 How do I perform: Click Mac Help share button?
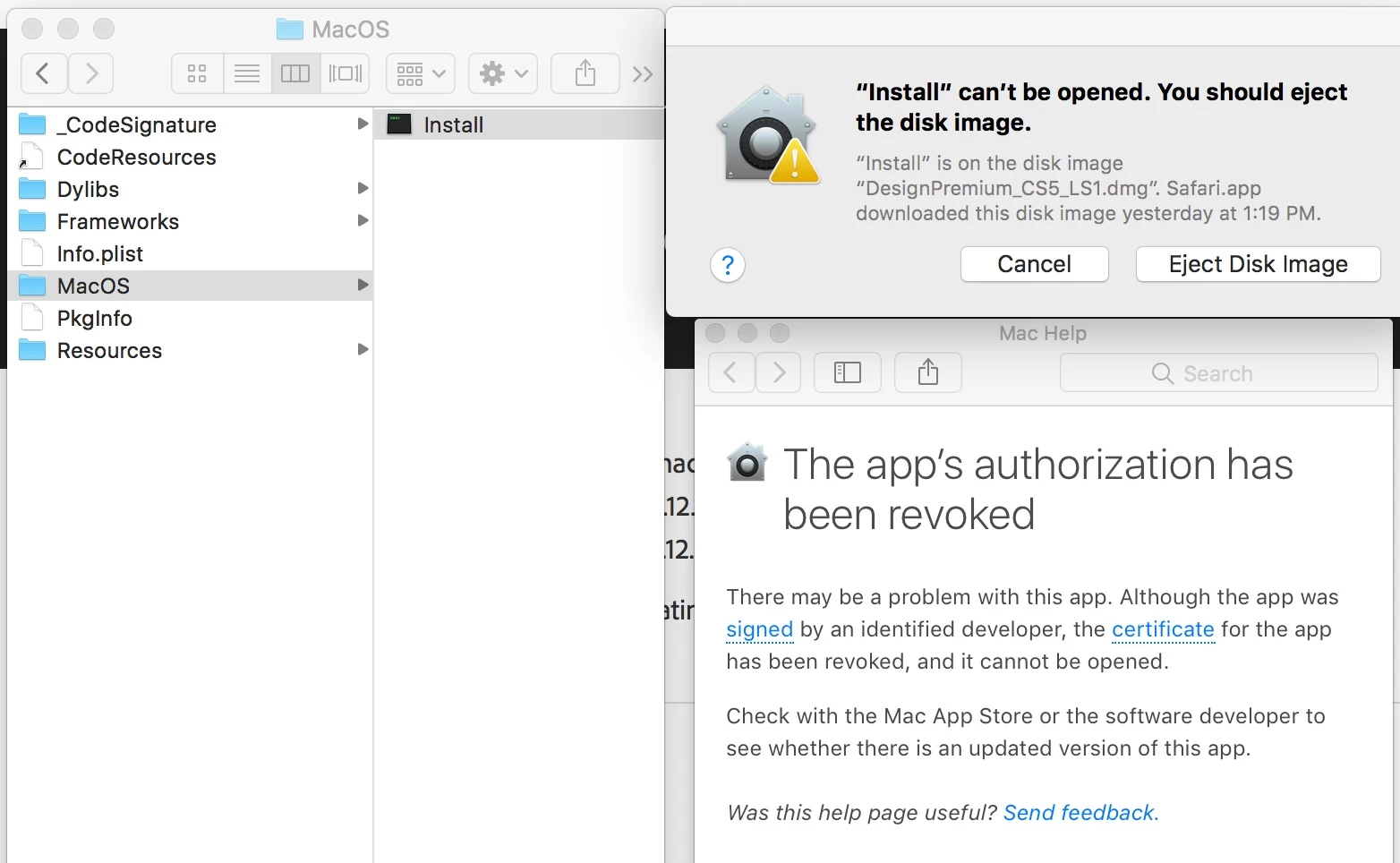(928, 372)
